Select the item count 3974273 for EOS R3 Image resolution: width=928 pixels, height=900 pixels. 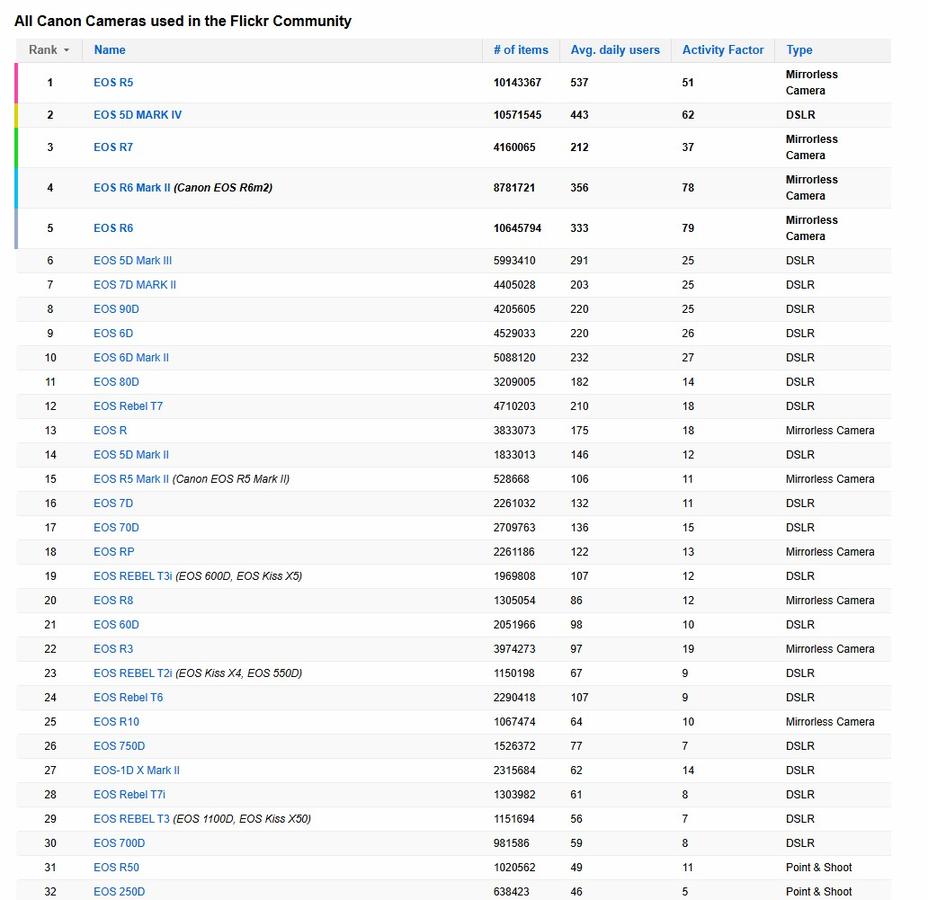514,649
